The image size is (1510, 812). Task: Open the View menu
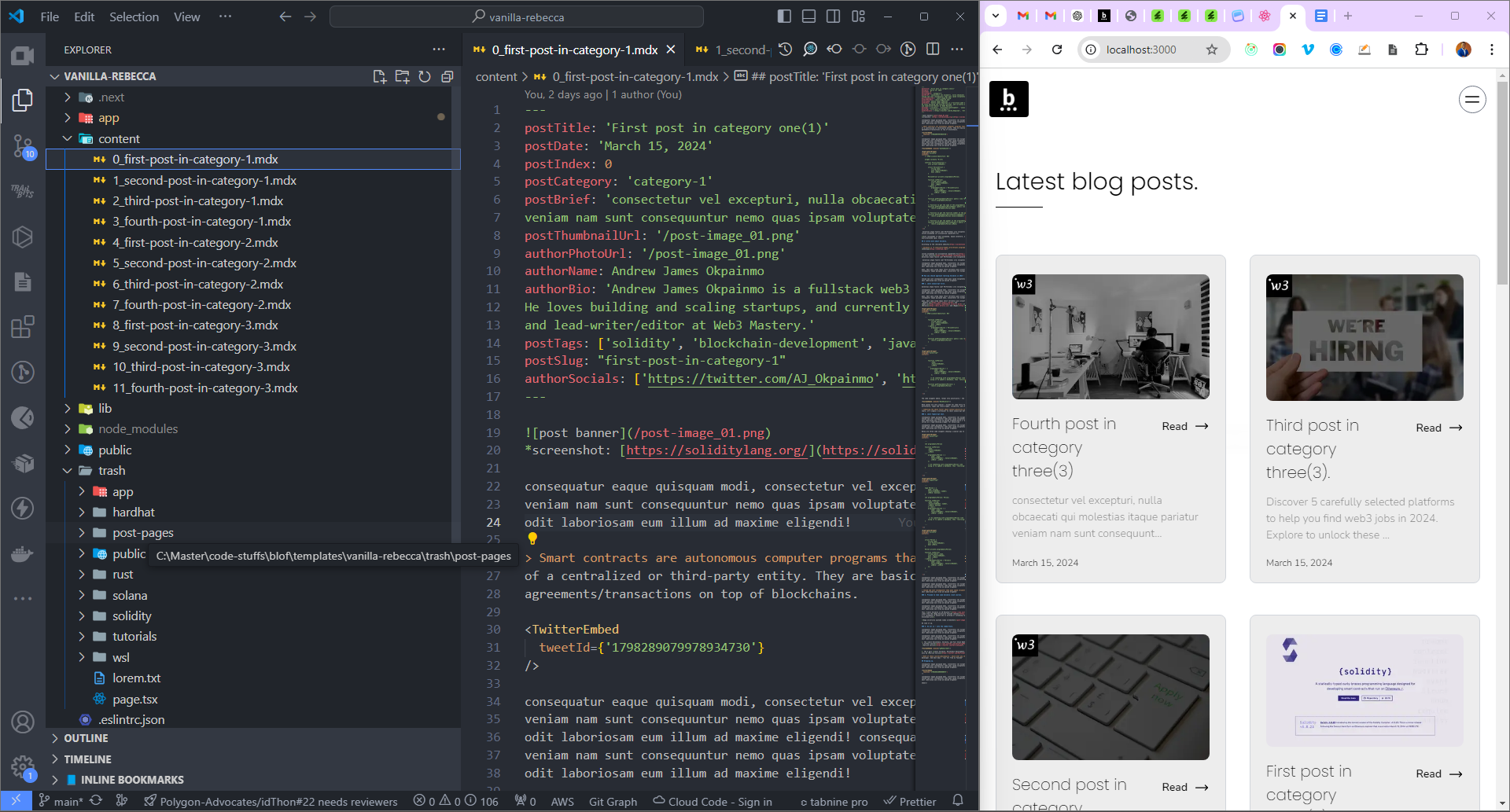pyautogui.click(x=186, y=17)
